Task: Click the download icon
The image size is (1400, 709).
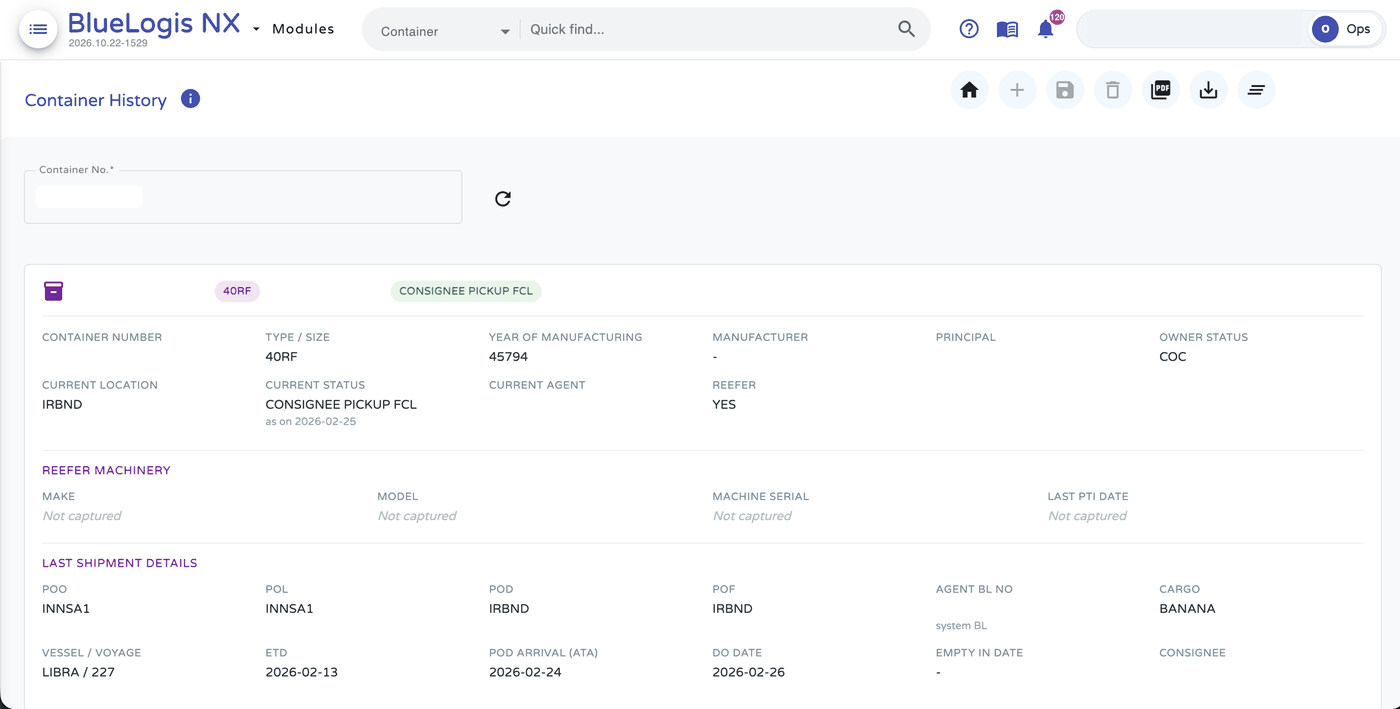Action: pyautogui.click(x=1209, y=90)
